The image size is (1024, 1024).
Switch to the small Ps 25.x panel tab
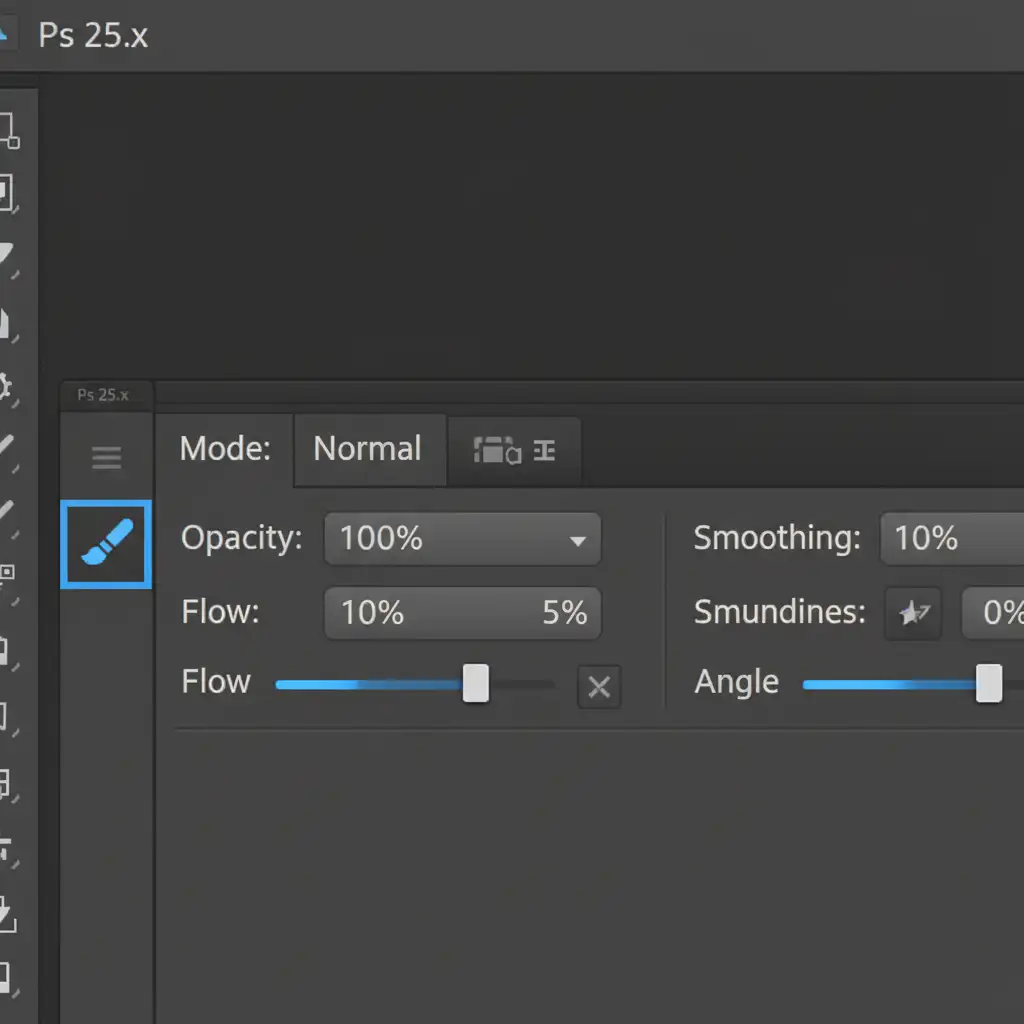pos(104,394)
